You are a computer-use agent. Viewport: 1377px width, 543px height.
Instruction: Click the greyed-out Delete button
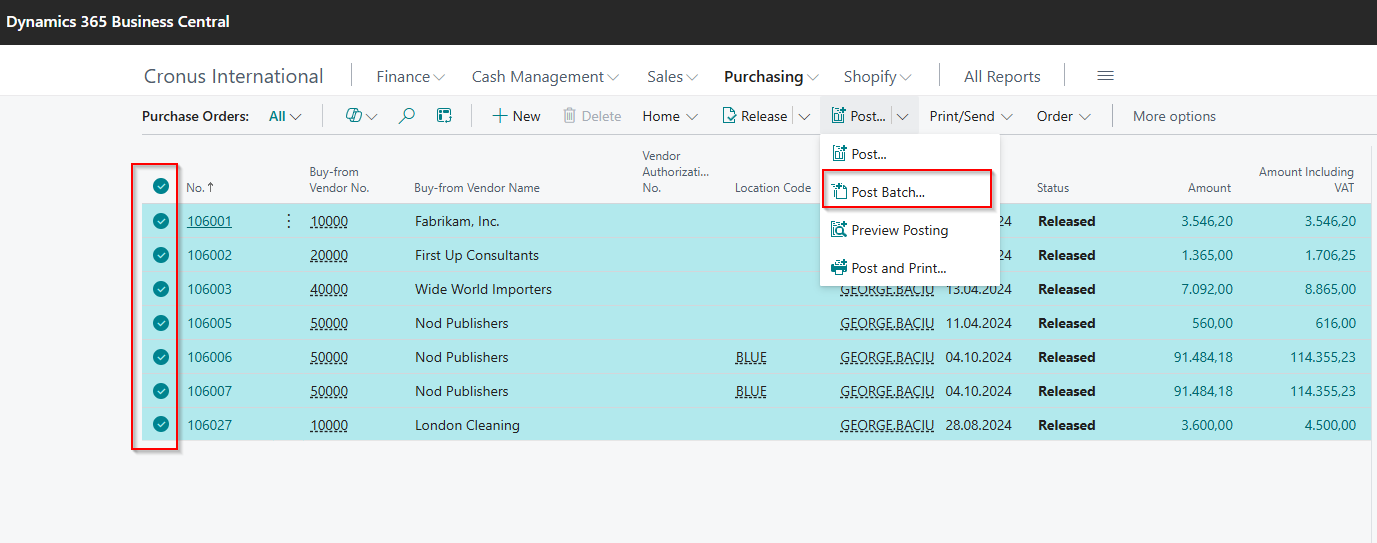(592, 116)
